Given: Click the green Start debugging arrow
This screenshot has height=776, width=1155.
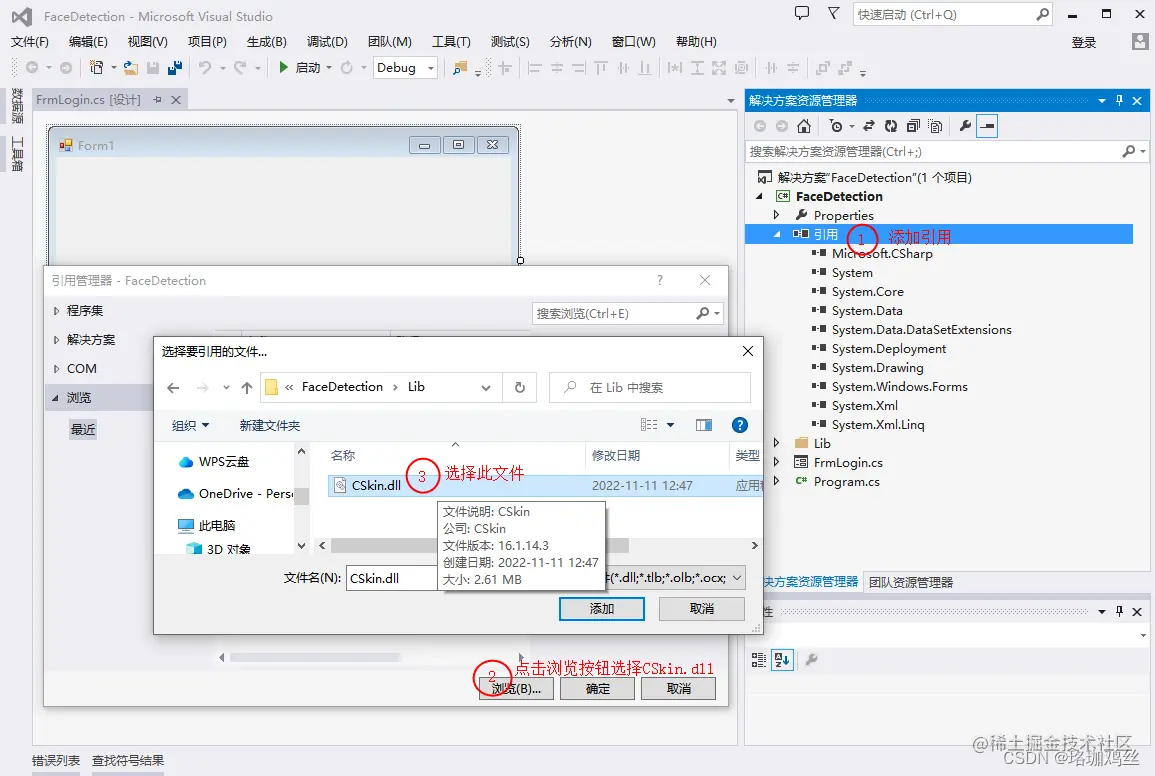Looking at the screenshot, I should [284, 68].
